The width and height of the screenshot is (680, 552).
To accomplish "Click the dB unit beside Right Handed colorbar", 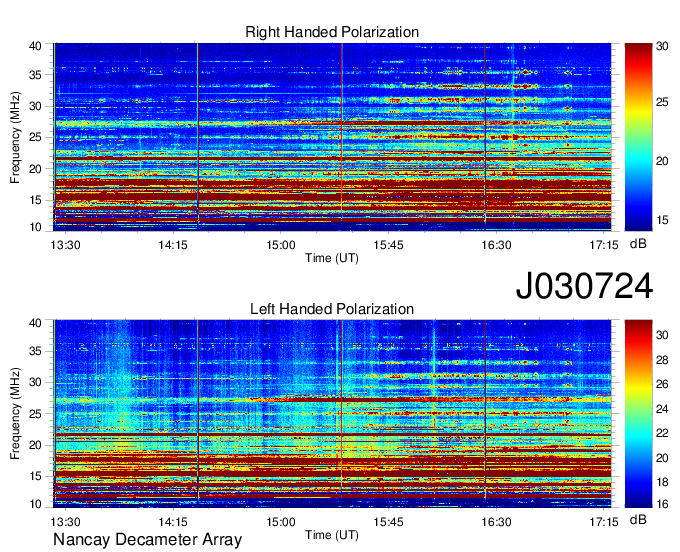I will coord(638,244).
